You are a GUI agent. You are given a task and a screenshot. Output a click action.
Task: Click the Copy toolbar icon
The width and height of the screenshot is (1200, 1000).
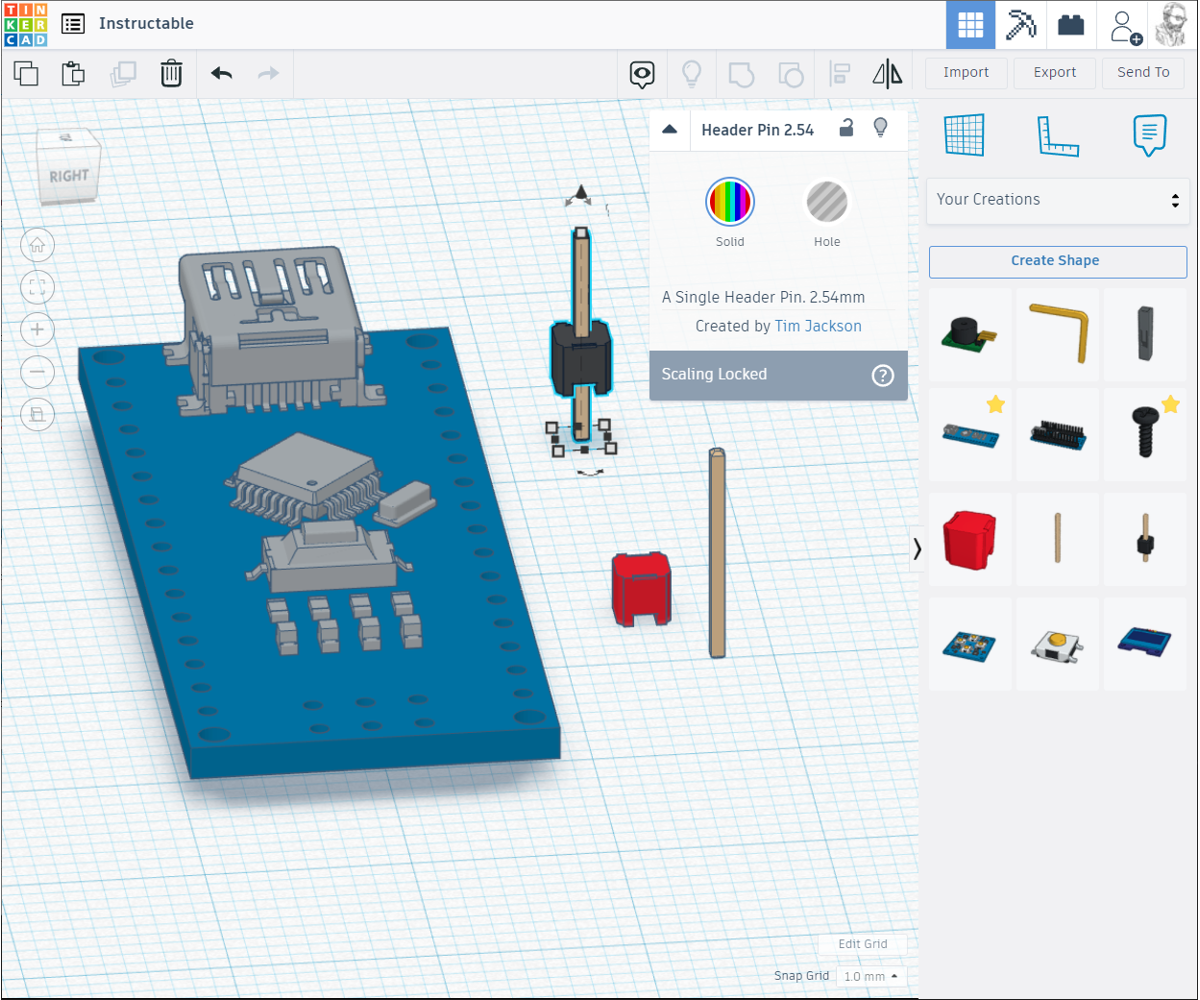pyautogui.click(x=27, y=73)
